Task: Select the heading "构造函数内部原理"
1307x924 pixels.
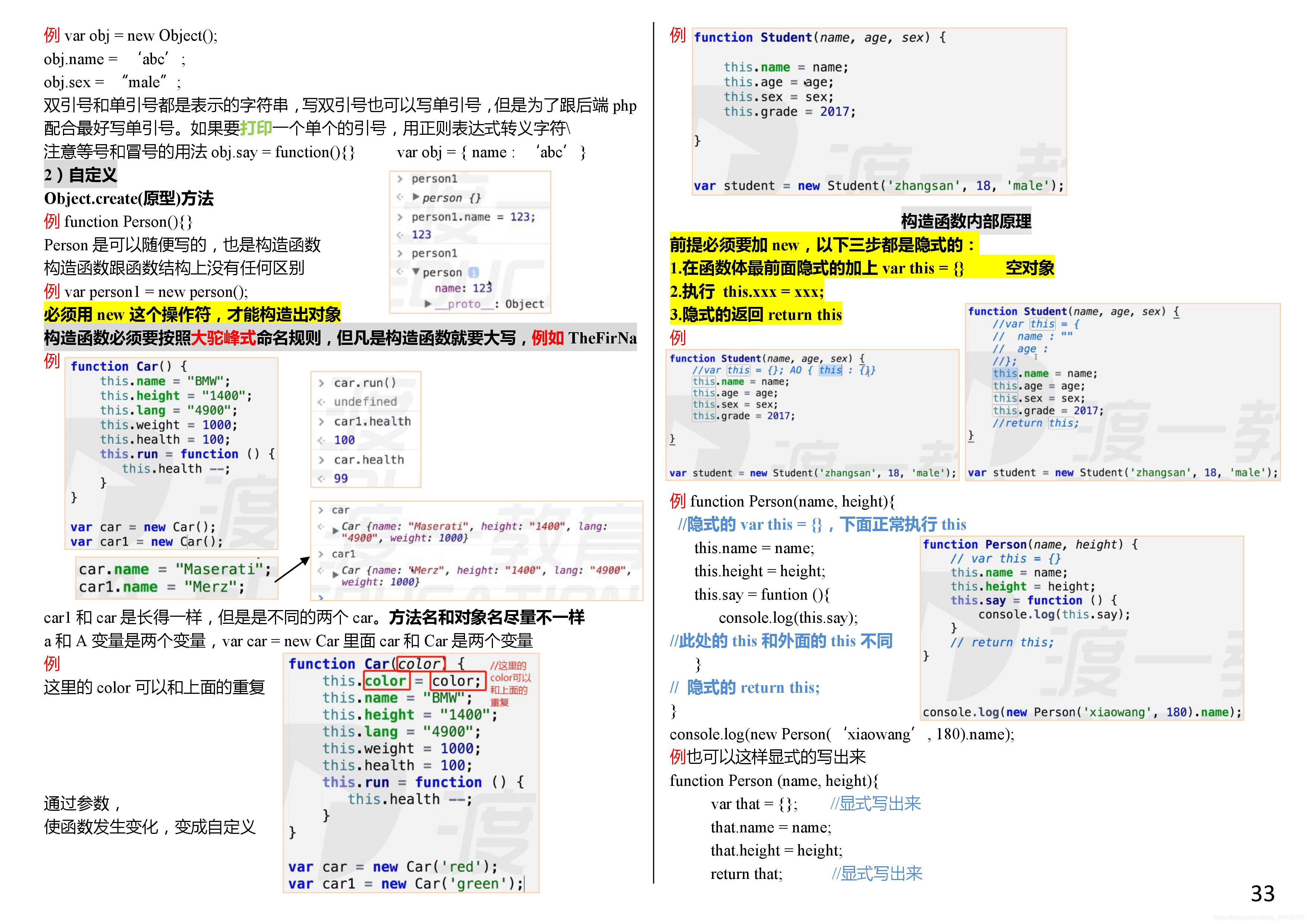Action: point(966,221)
